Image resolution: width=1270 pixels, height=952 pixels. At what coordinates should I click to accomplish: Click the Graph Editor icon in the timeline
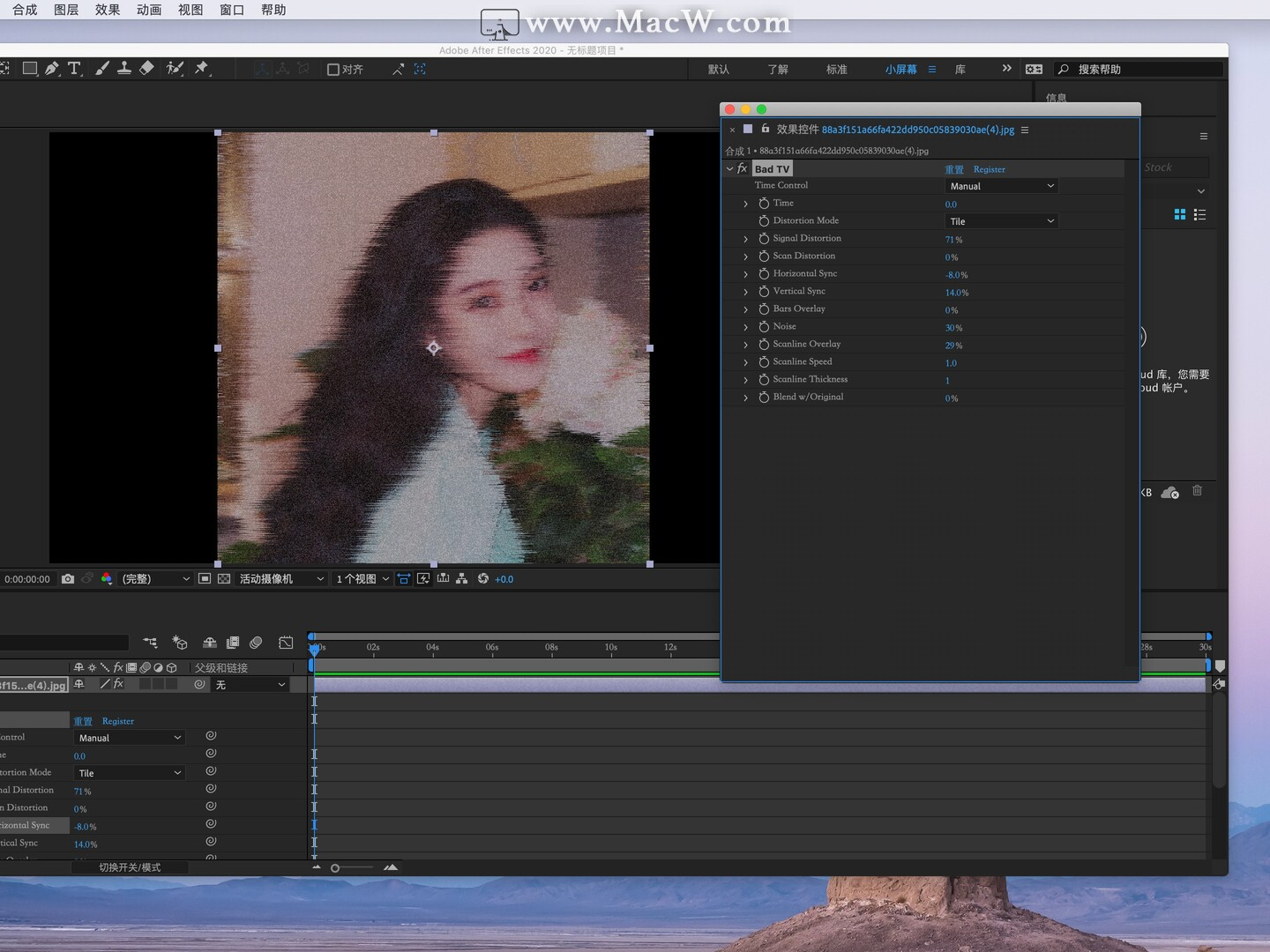coord(286,643)
